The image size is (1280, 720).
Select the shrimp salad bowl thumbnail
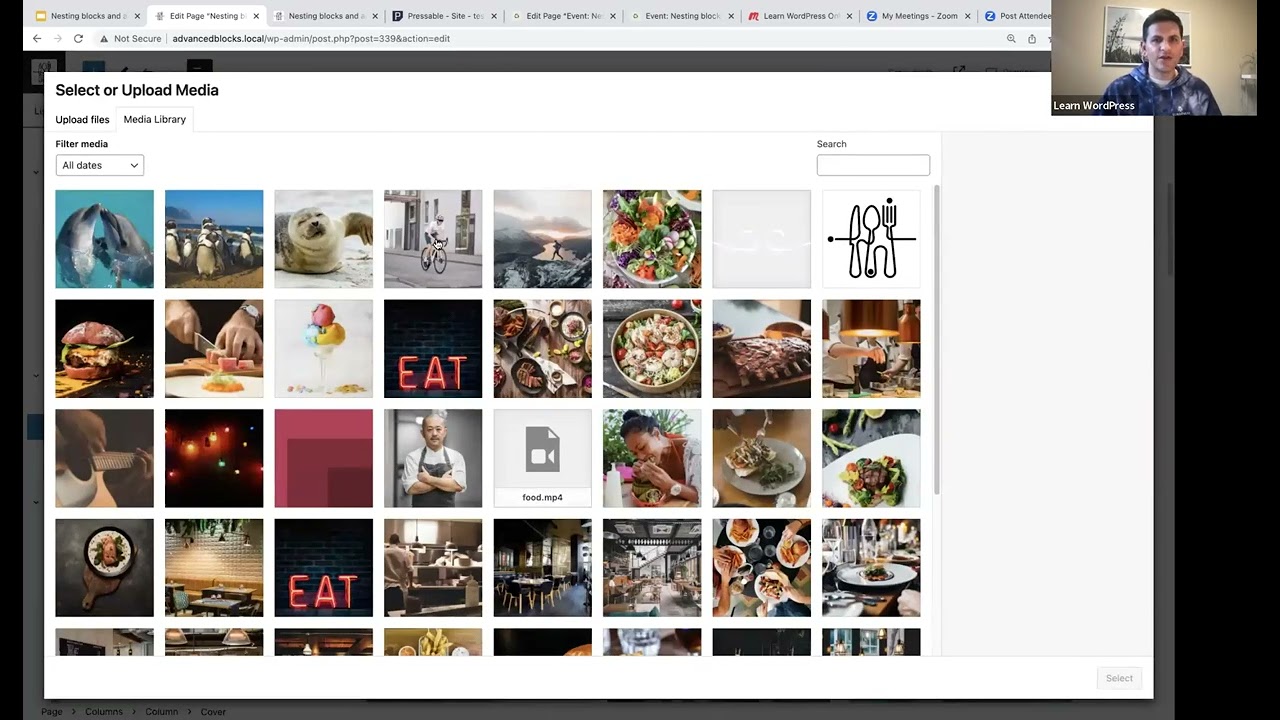[x=652, y=349]
